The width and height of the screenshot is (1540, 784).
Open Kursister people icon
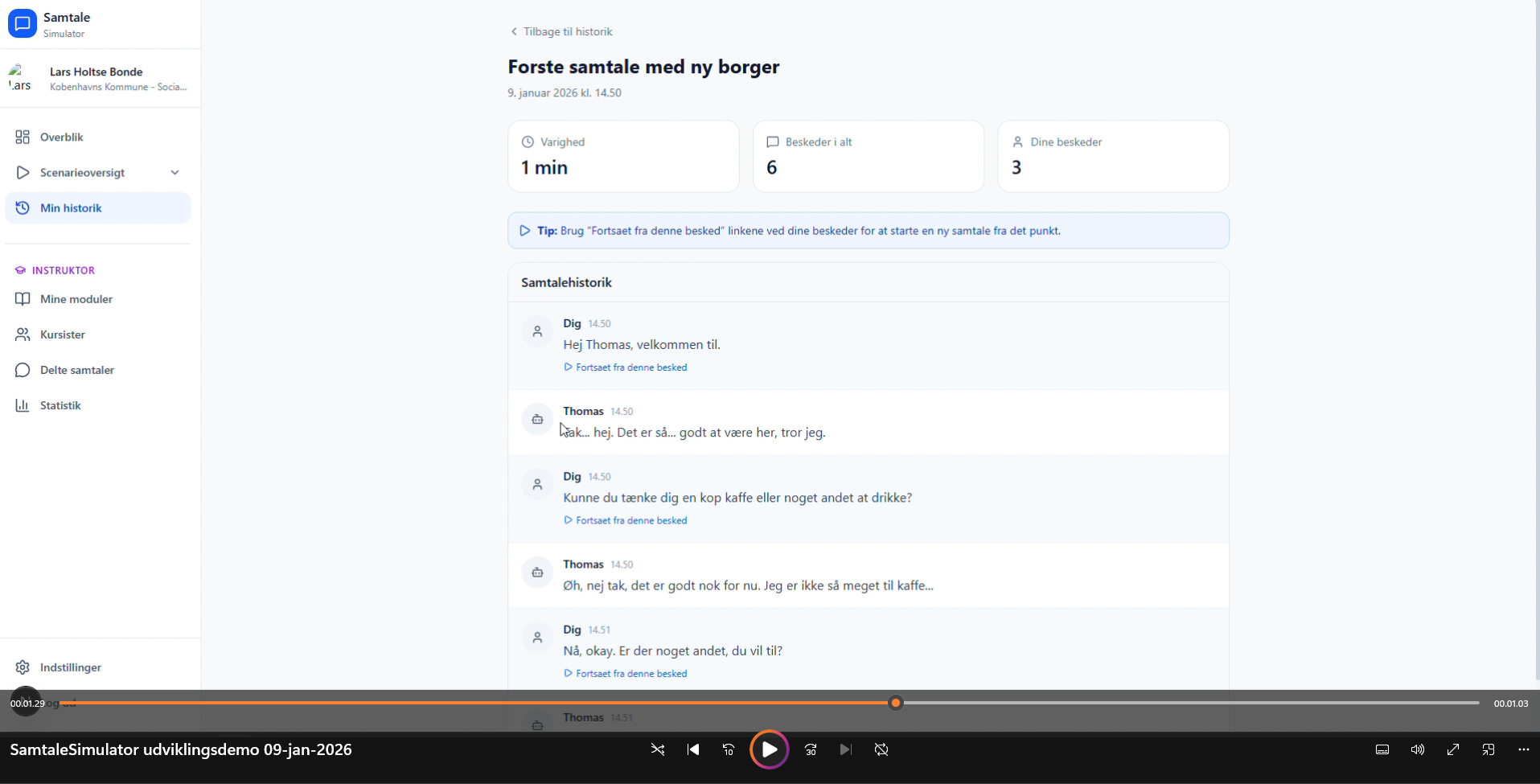coord(23,335)
